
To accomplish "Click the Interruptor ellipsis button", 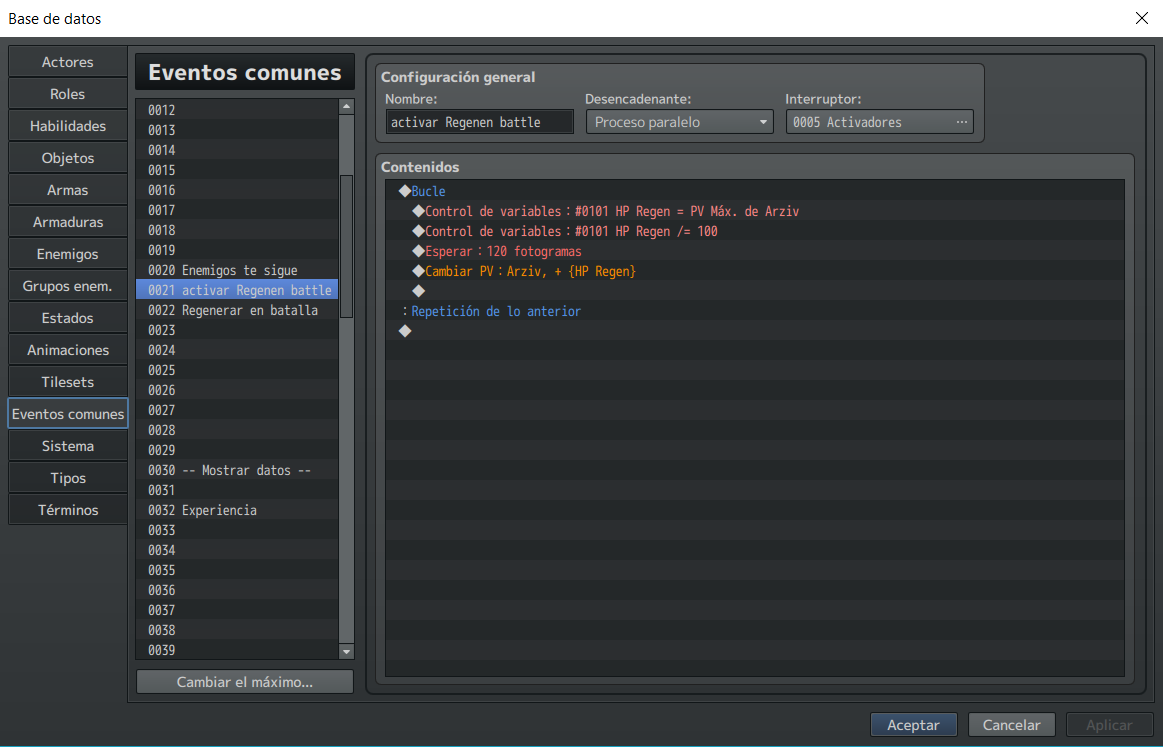I will (x=961, y=122).
